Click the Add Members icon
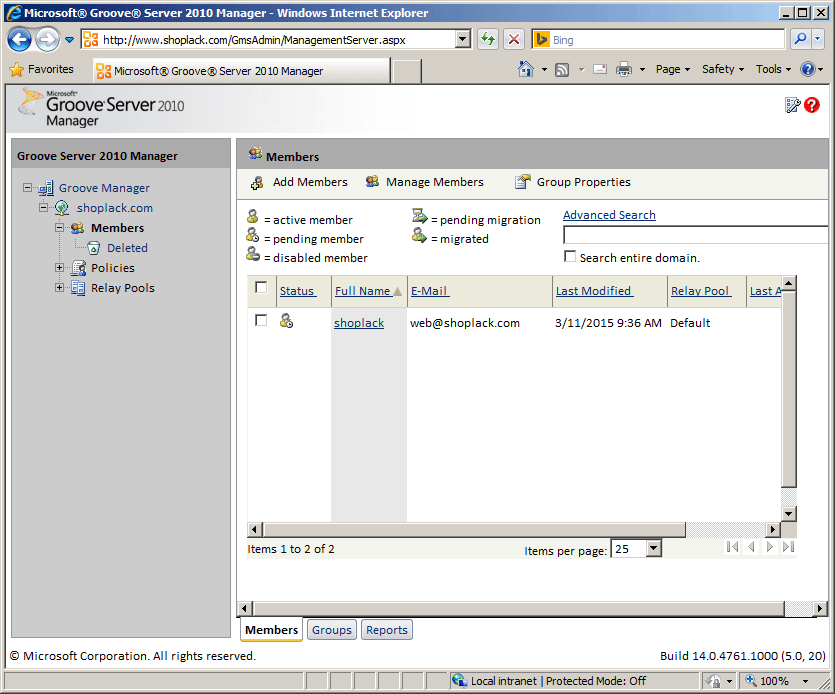 (257, 183)
